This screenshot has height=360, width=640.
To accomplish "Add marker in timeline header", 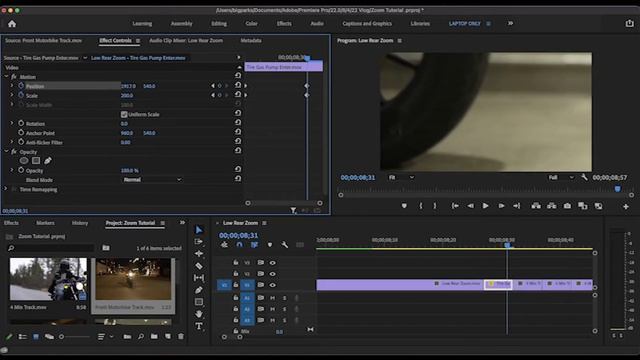I will point(270,245).
